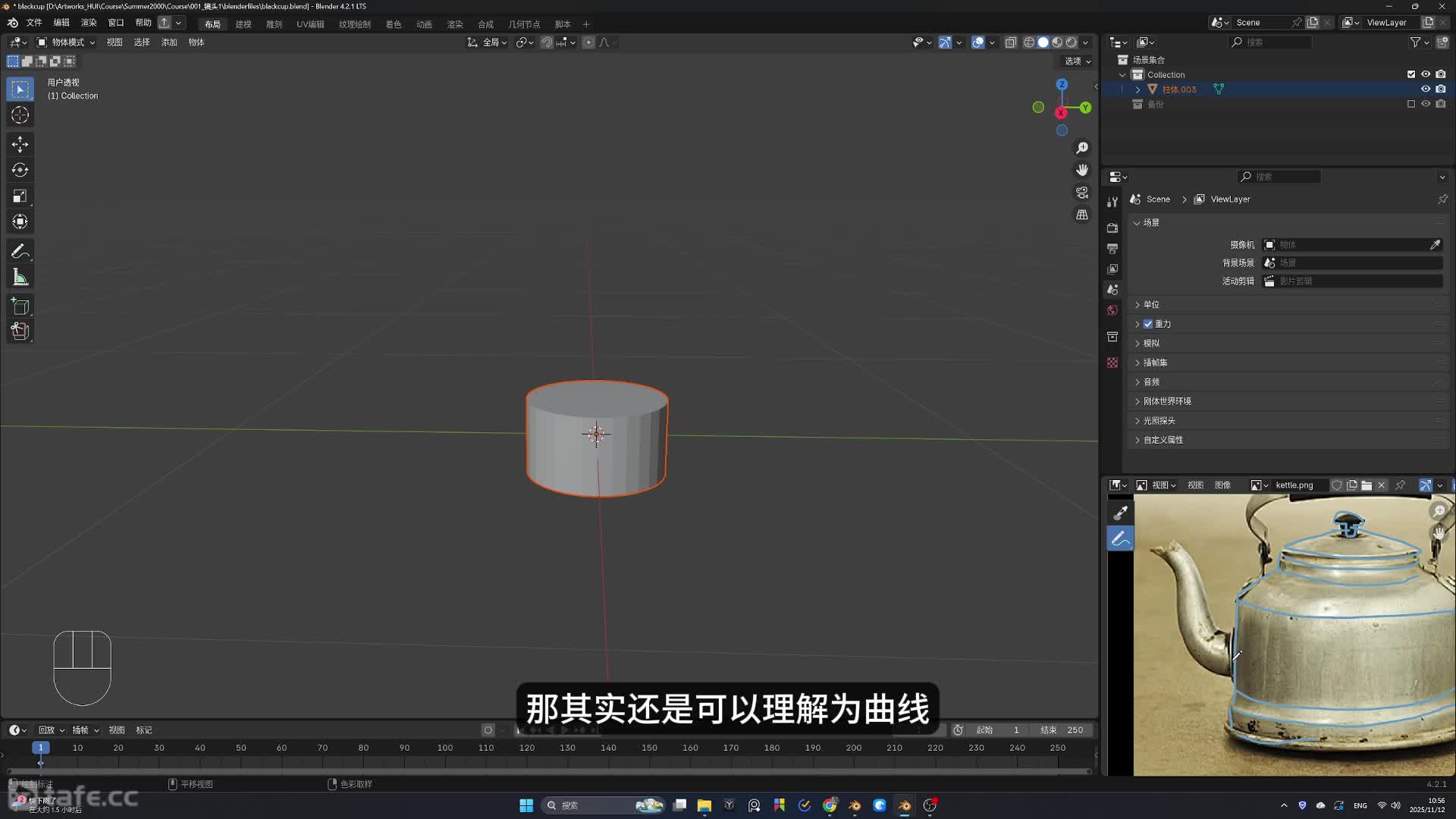Click frame 100 on the timeline
Image resolution: width=1456 pixels, height=819 pixels.
tap(445, 748)
